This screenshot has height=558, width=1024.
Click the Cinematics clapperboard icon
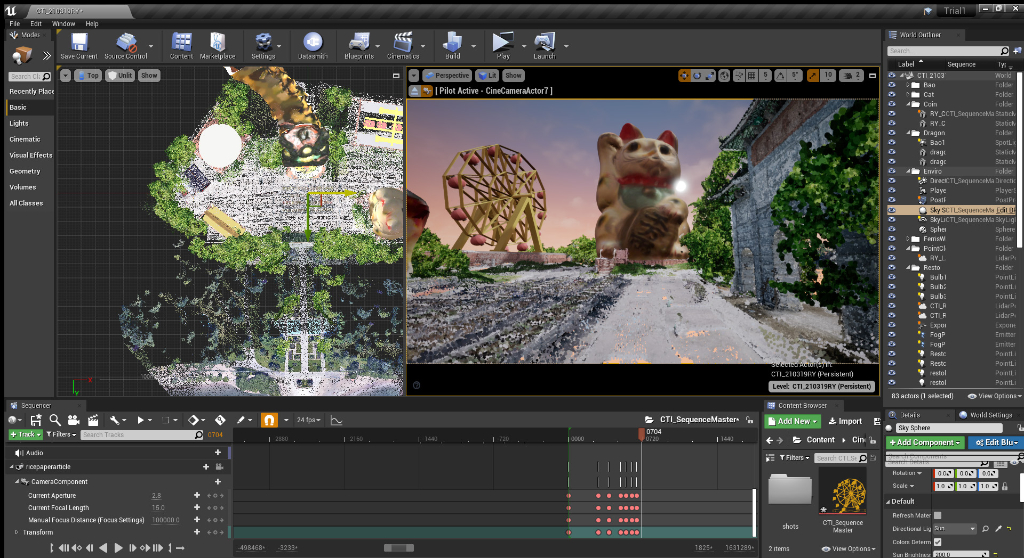[403, 43]
